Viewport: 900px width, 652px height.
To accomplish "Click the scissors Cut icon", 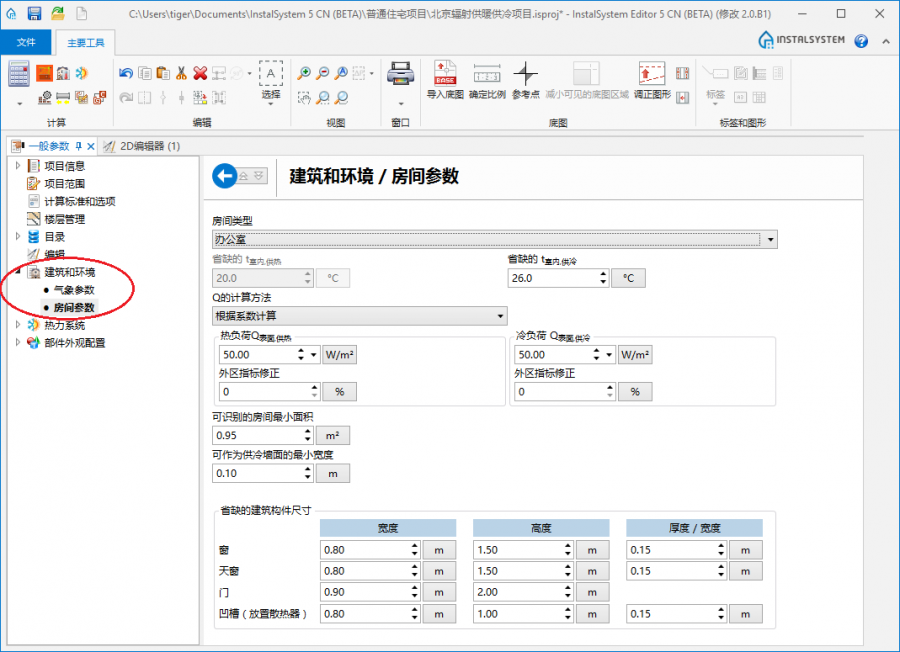I will coord(181,73).
